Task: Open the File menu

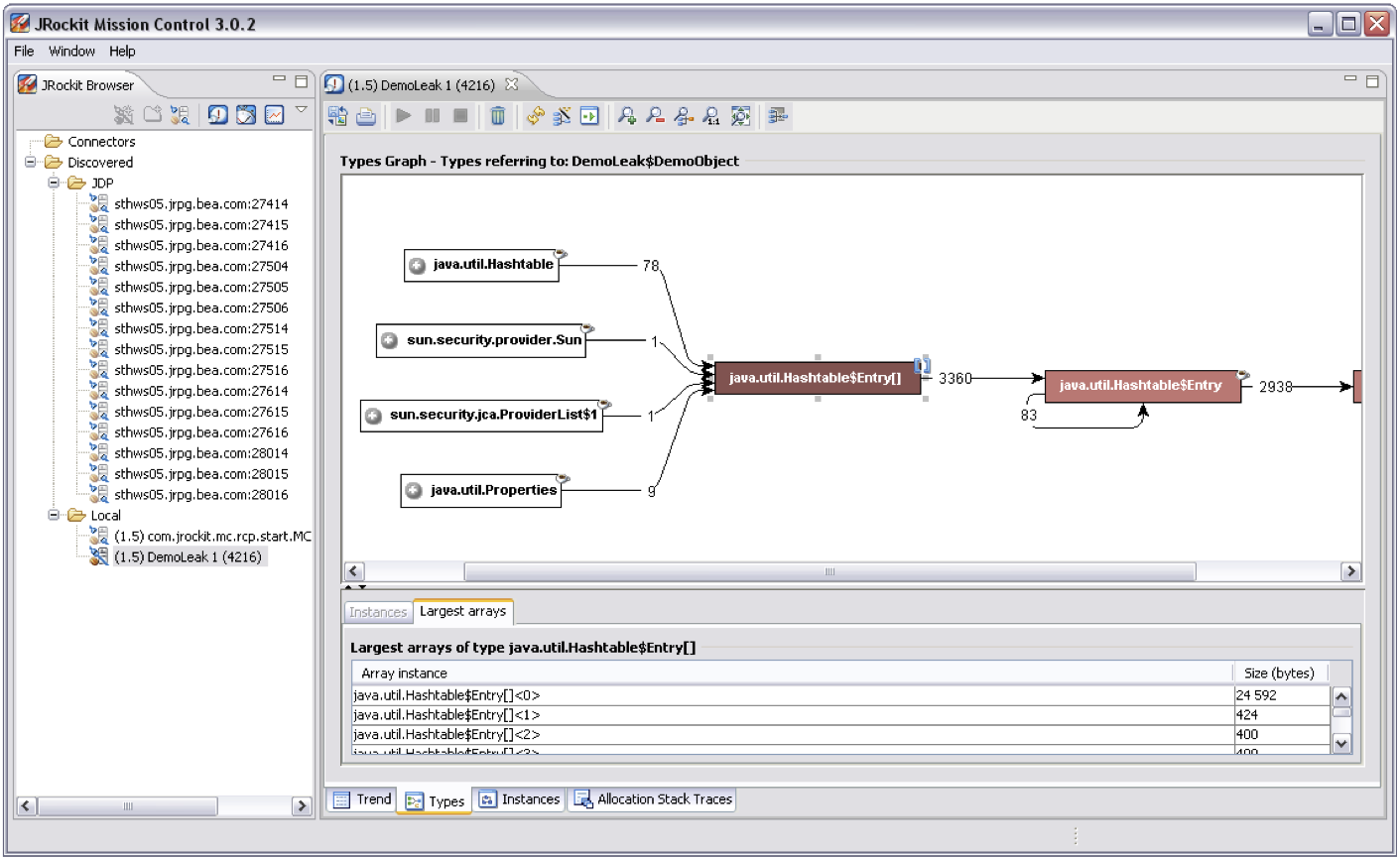Action: (24, 51)
